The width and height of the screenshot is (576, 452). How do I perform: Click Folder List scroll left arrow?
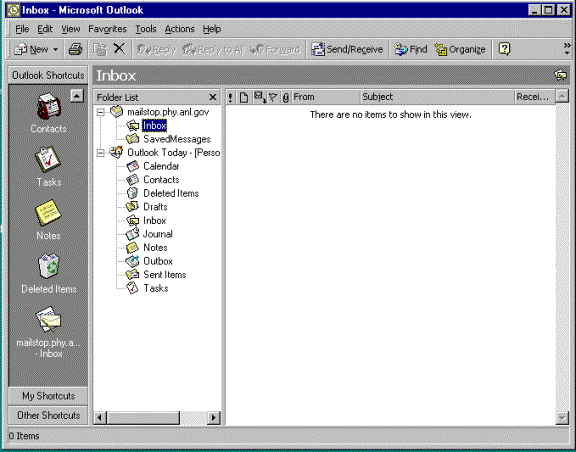[x=100, y=418]
